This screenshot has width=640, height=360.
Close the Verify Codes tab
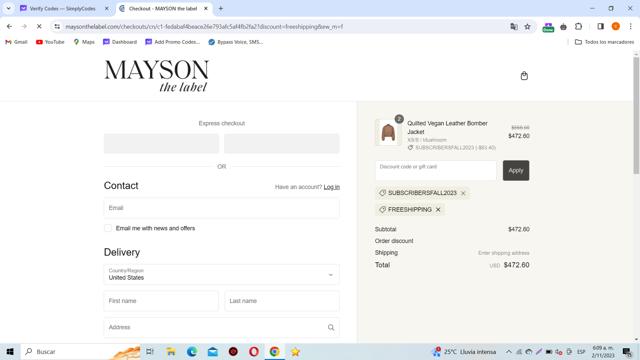click(x=107, y=8)
